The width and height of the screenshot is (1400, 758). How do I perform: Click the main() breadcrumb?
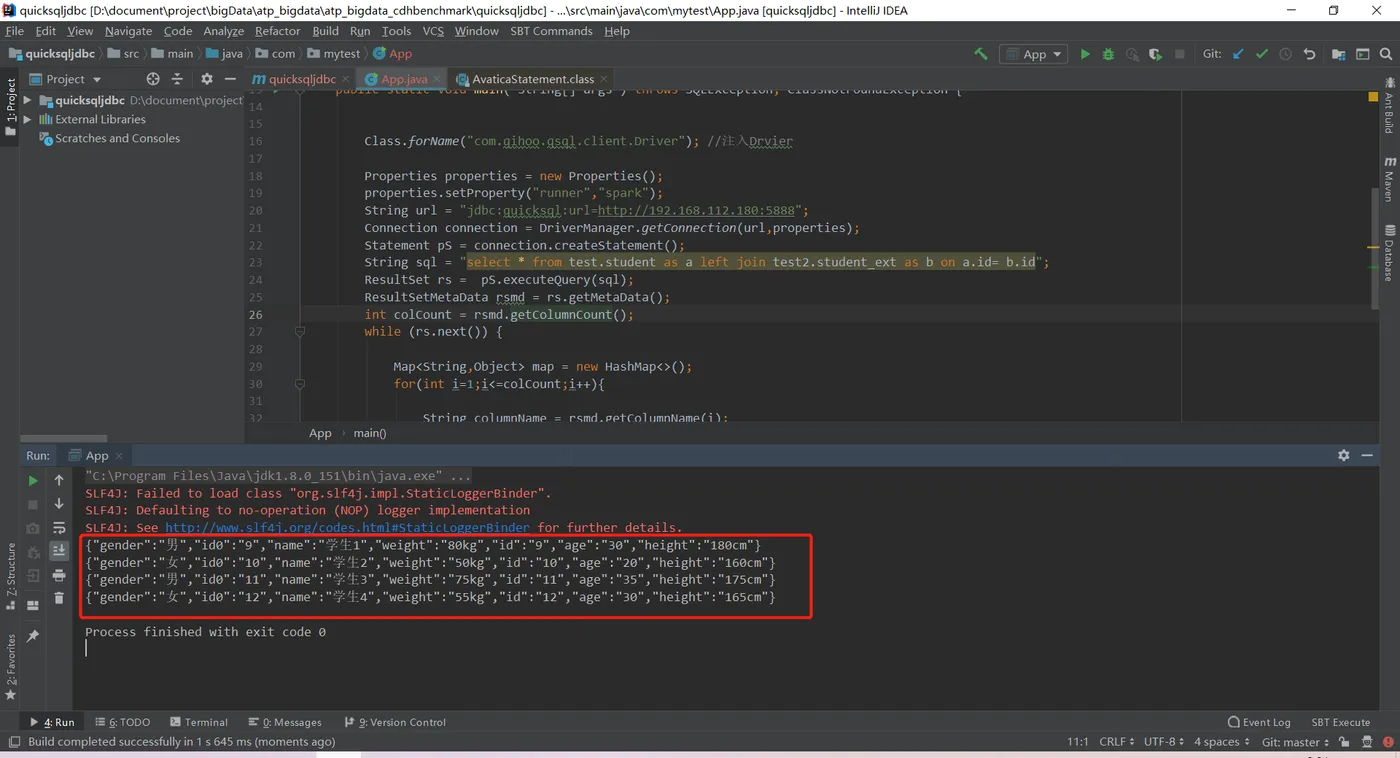tap(369, 433)
